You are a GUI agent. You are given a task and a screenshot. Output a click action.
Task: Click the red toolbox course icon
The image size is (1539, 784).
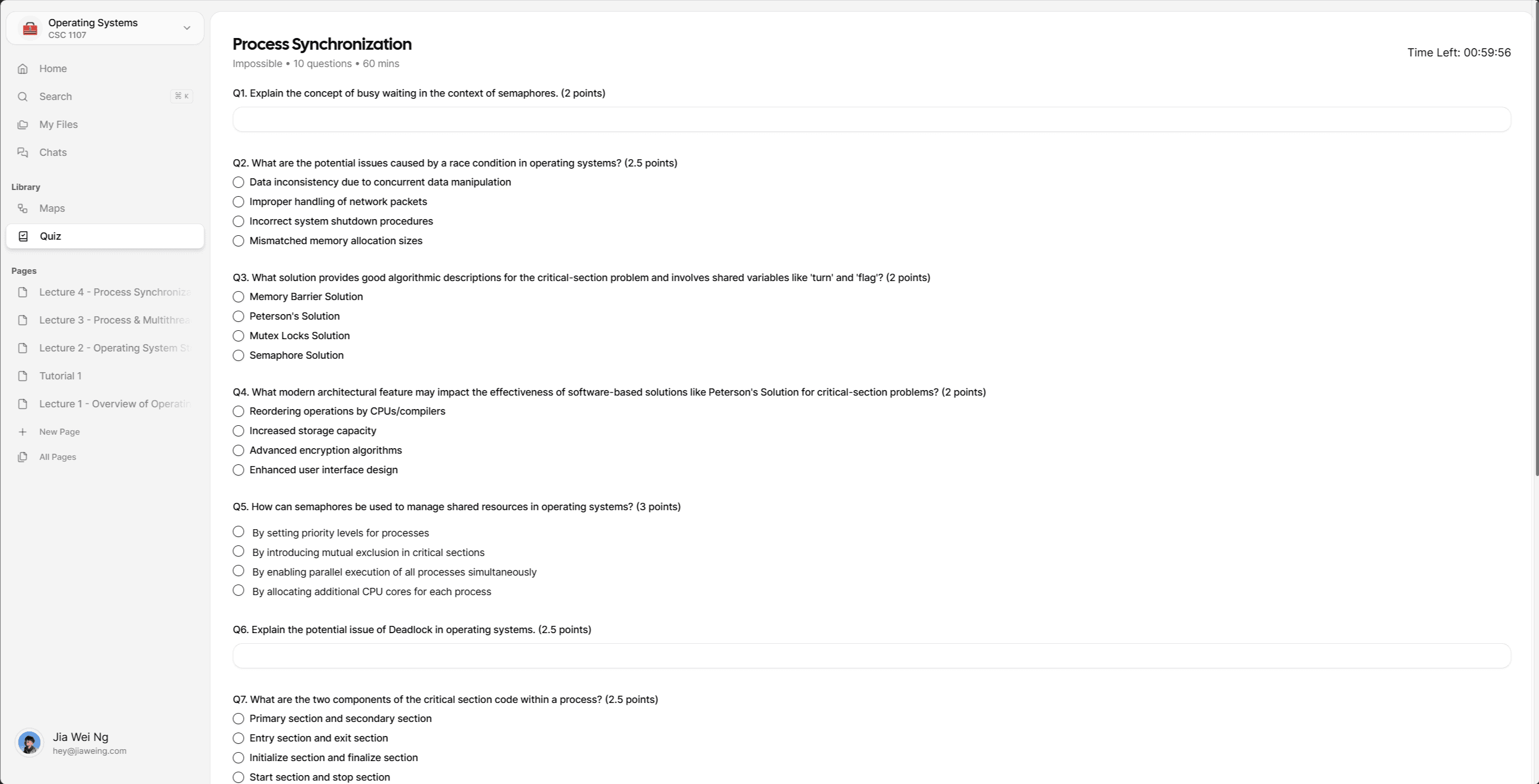tap(30, 28)
